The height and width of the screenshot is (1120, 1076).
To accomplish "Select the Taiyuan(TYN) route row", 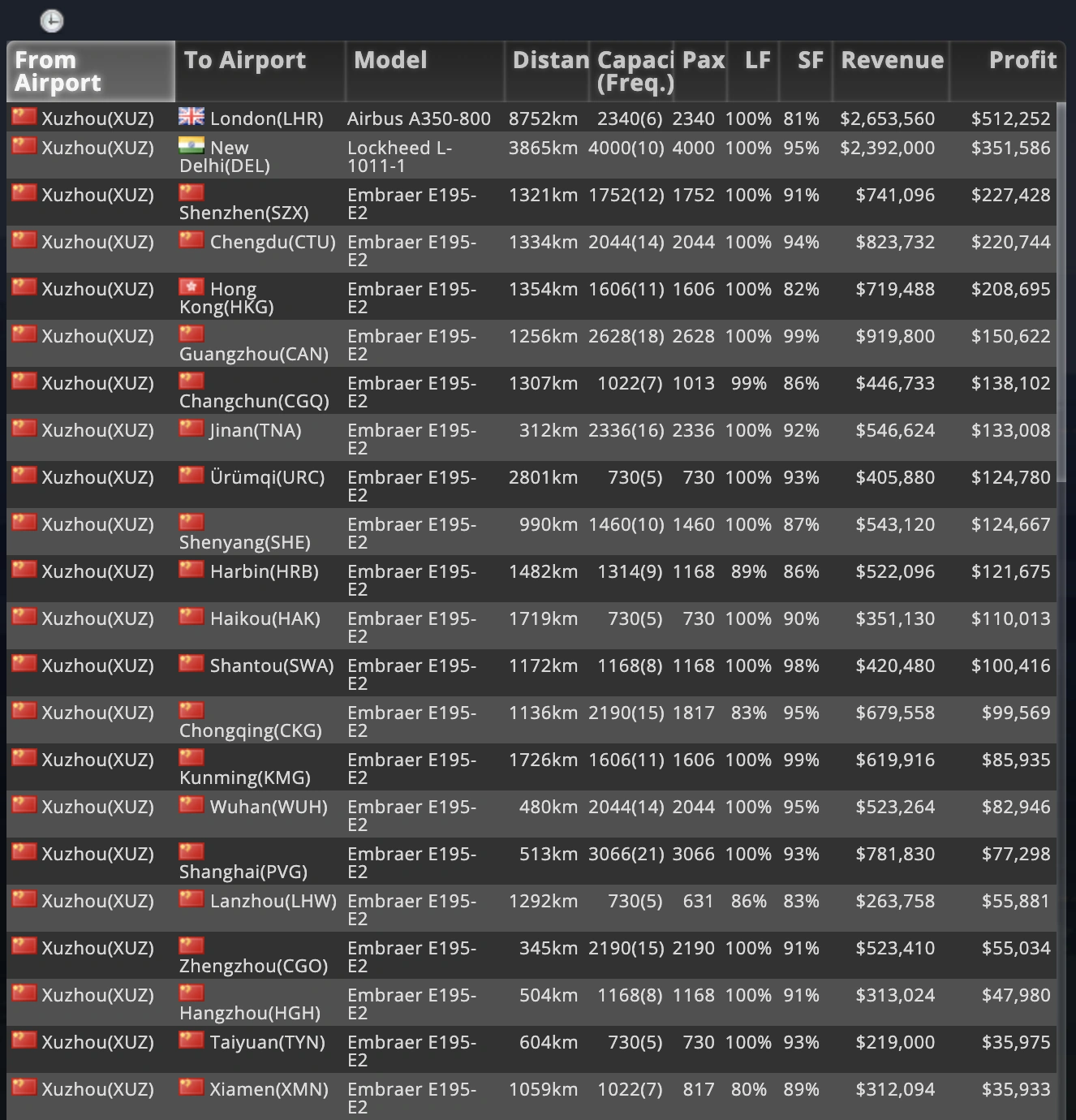I will tap(532, 1050).
